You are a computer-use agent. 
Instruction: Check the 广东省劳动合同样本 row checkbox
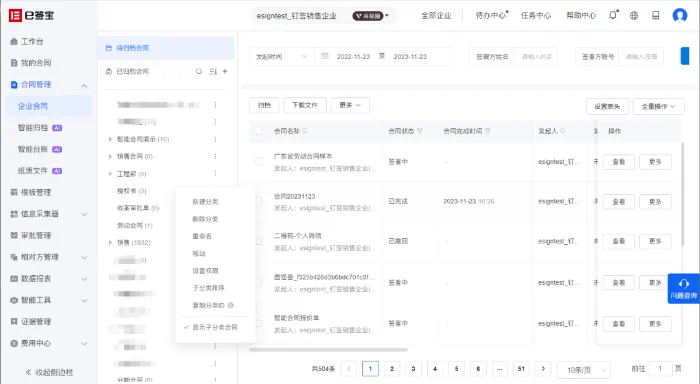tap(258, 161)
